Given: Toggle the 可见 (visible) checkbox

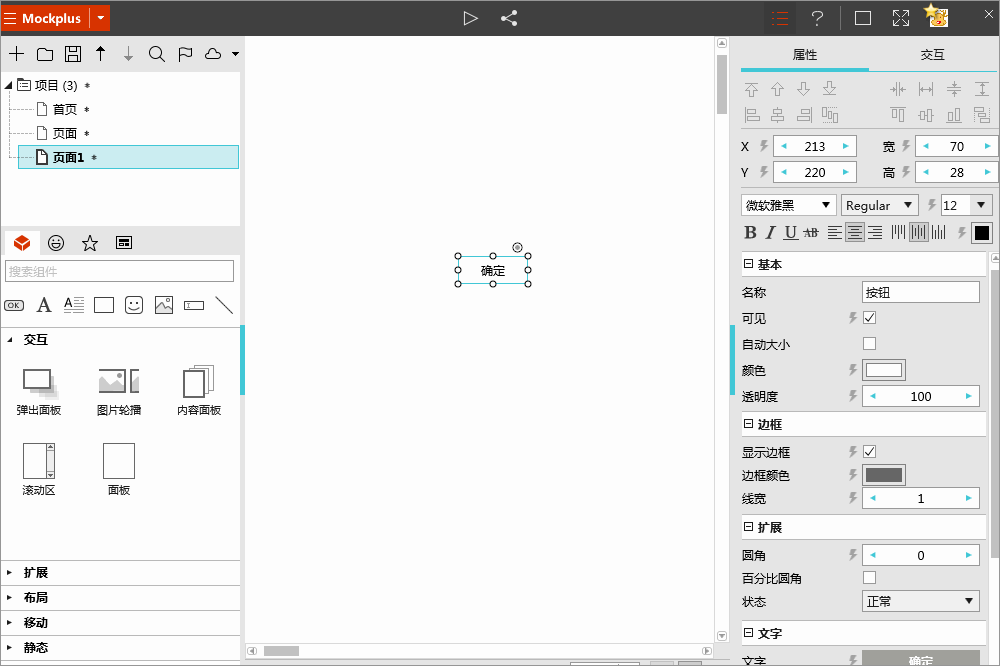Looking at the screenshot, I should (869, 318).
